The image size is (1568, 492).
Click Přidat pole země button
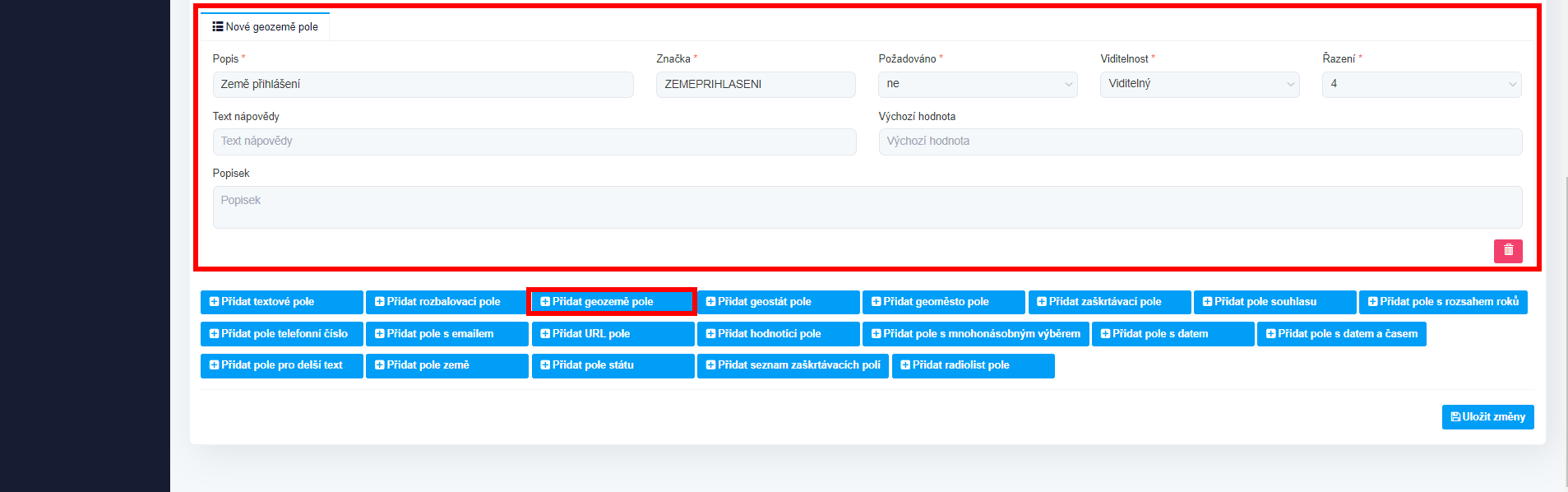pyautogui.click(x=446, y=365)
